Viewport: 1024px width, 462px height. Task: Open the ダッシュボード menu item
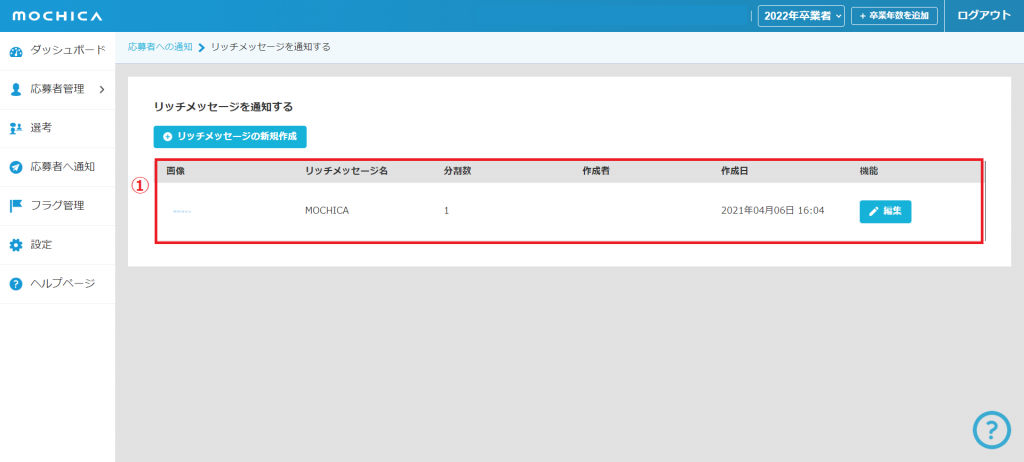click(x=67, y=50)
